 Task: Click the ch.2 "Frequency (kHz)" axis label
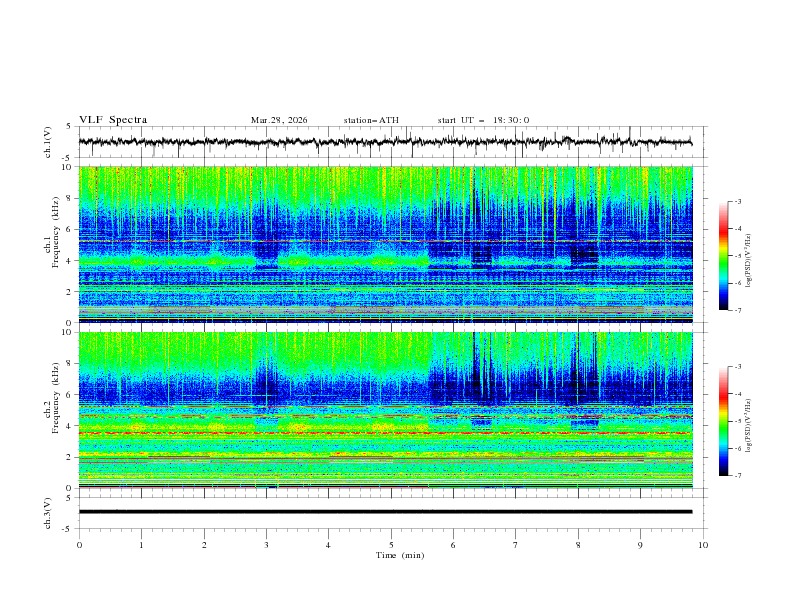pyautogui.click(x=56, y=397)
